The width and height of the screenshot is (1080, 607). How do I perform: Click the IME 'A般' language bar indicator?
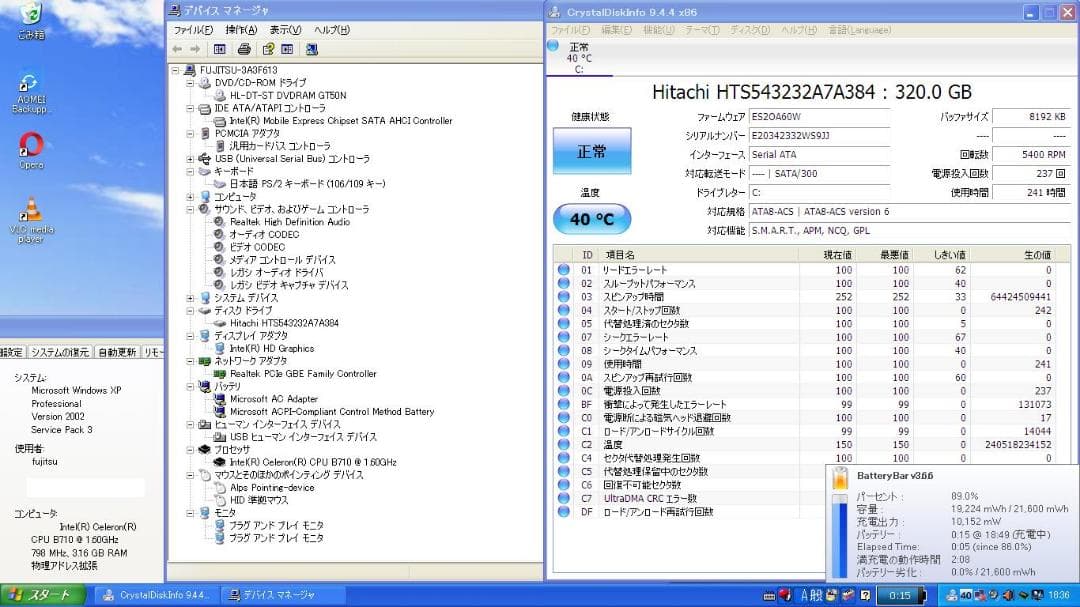point(811,595)
